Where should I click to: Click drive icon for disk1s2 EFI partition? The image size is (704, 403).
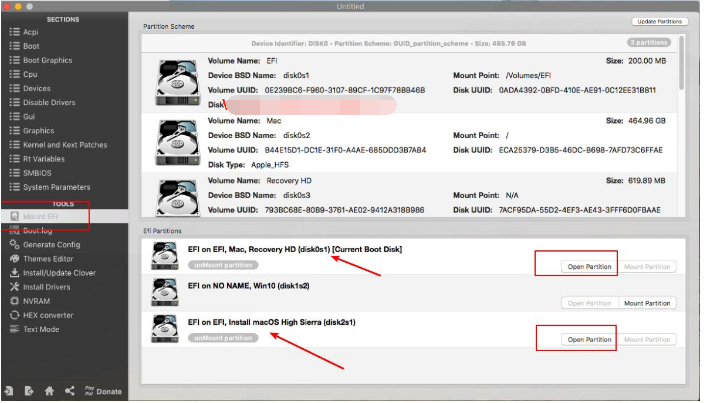click(x=165, y=292)
